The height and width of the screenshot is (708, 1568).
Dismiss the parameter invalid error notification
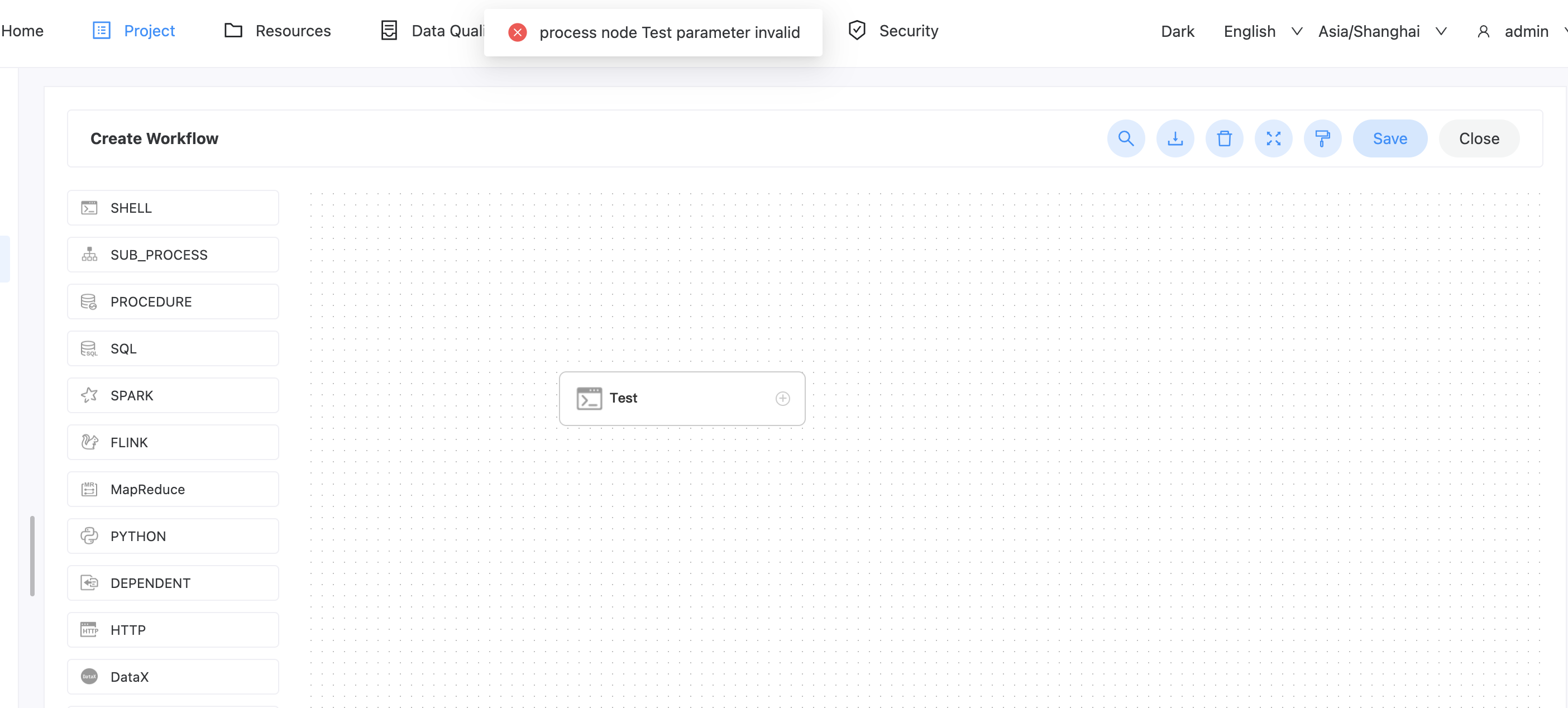pyautogui.click(x=517, y=32)
